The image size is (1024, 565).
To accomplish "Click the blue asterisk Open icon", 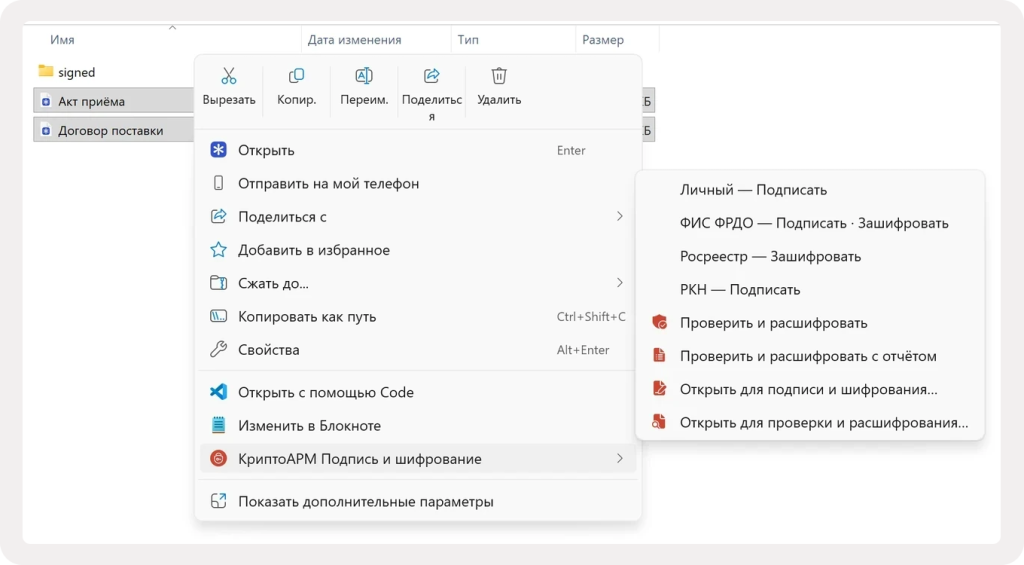I will pyautogui.click(x=218, y=150).
